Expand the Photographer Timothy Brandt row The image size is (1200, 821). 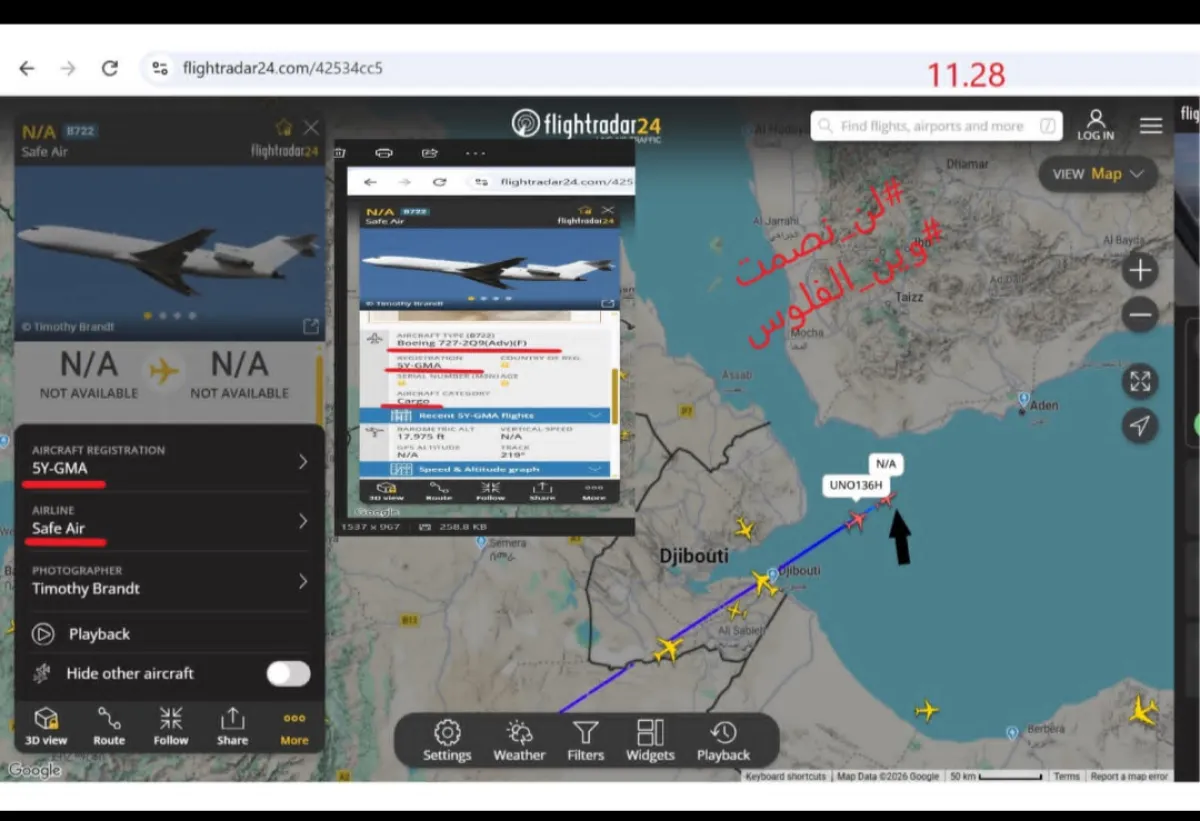[169, 581]
